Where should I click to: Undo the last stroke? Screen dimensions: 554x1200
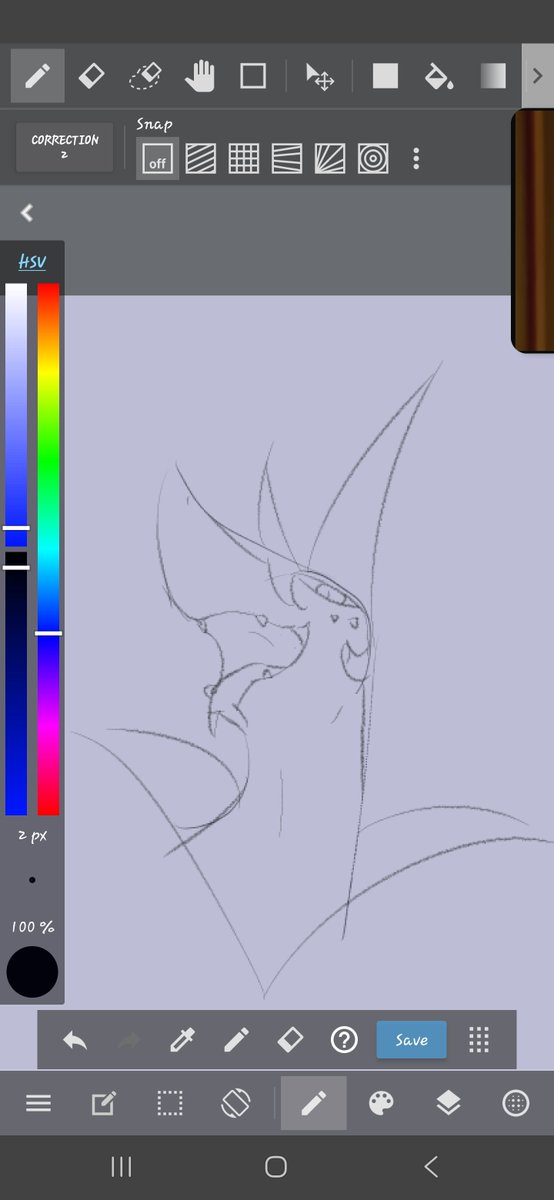[x=75, y=1040]
